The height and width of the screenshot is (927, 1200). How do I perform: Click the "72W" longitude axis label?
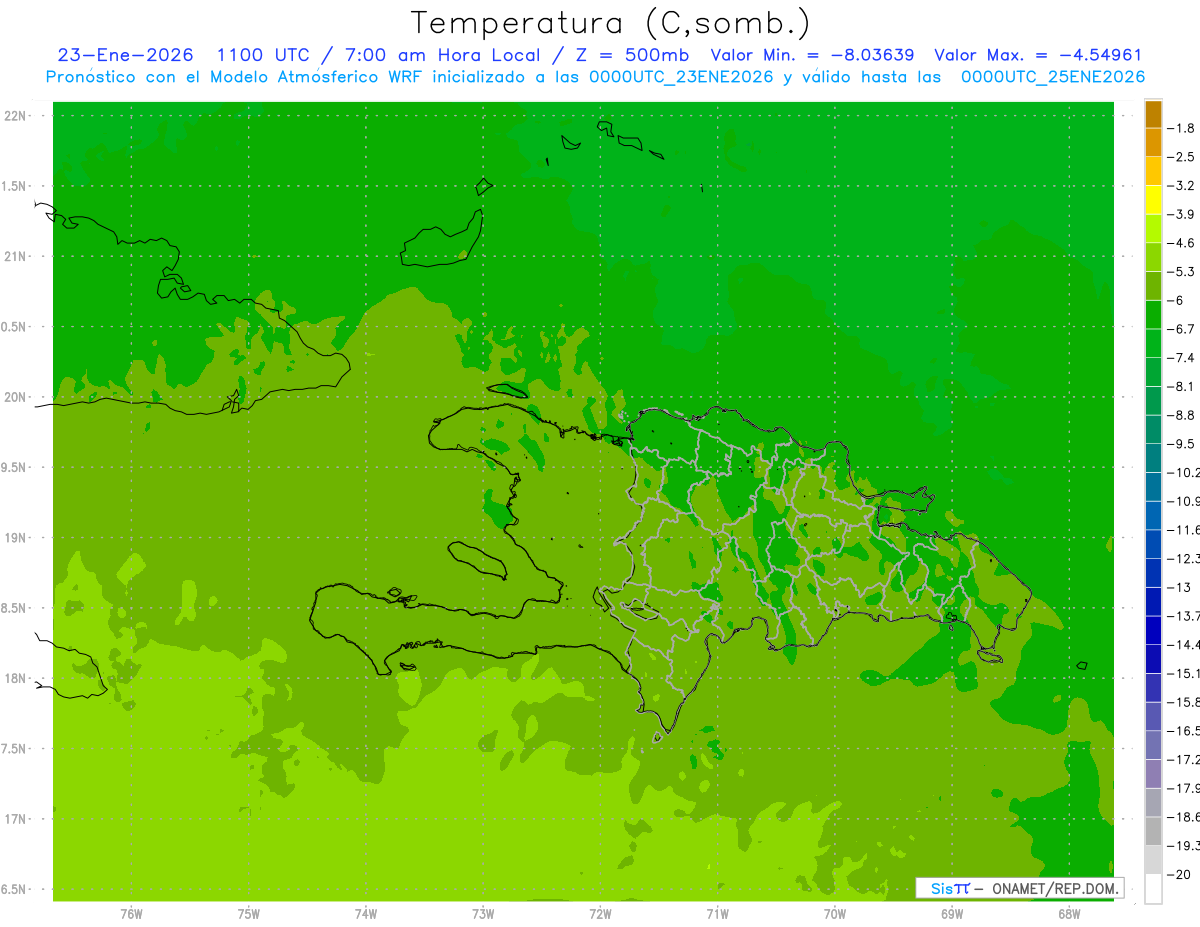click(600, 914)
